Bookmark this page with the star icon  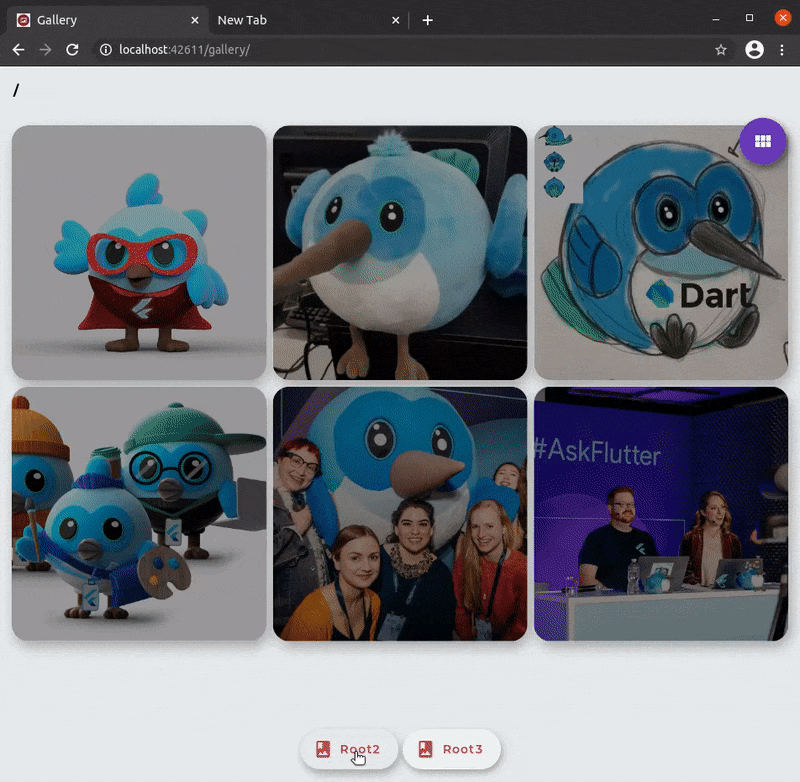[720, 49]
